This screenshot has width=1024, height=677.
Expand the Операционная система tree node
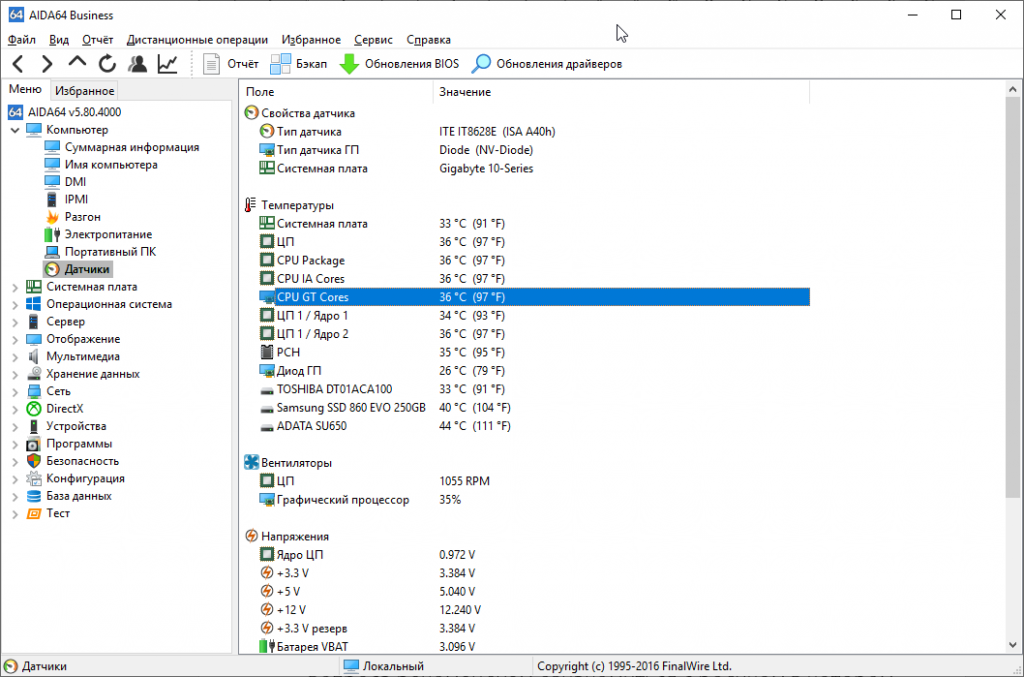tap(15, 304)
